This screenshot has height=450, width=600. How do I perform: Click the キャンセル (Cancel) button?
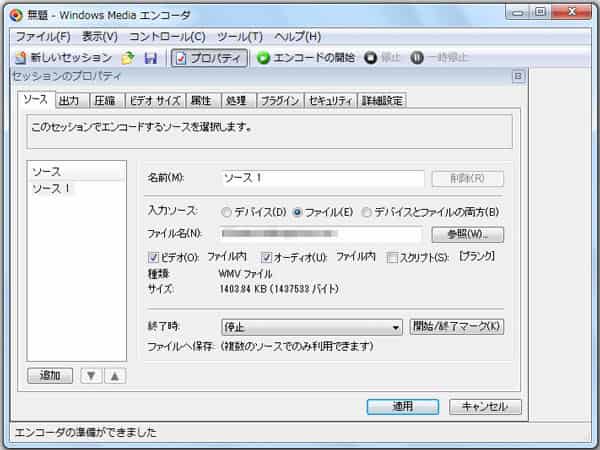[x=485, y=407]
